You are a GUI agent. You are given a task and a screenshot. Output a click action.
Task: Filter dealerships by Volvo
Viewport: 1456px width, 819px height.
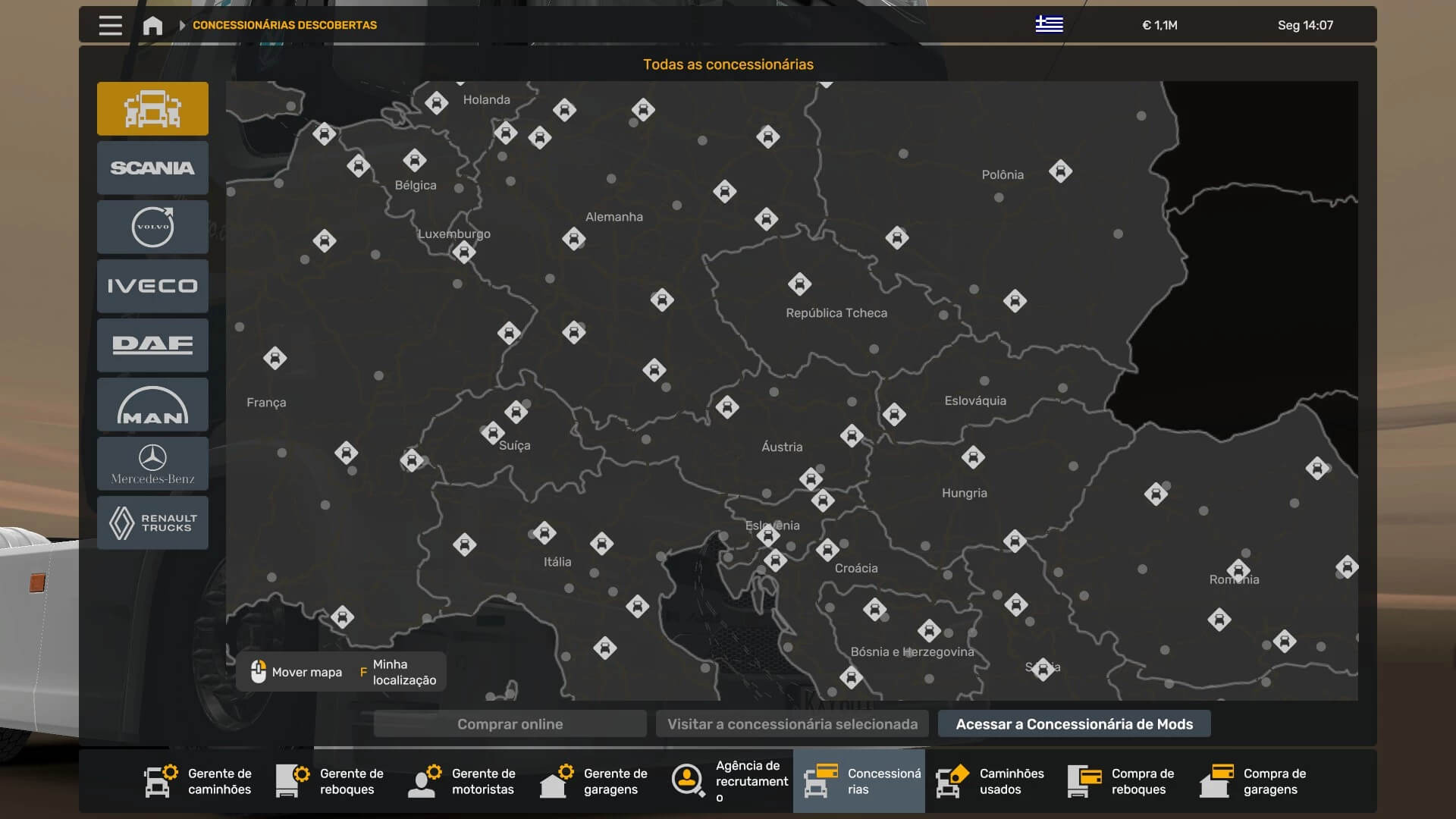152,227
